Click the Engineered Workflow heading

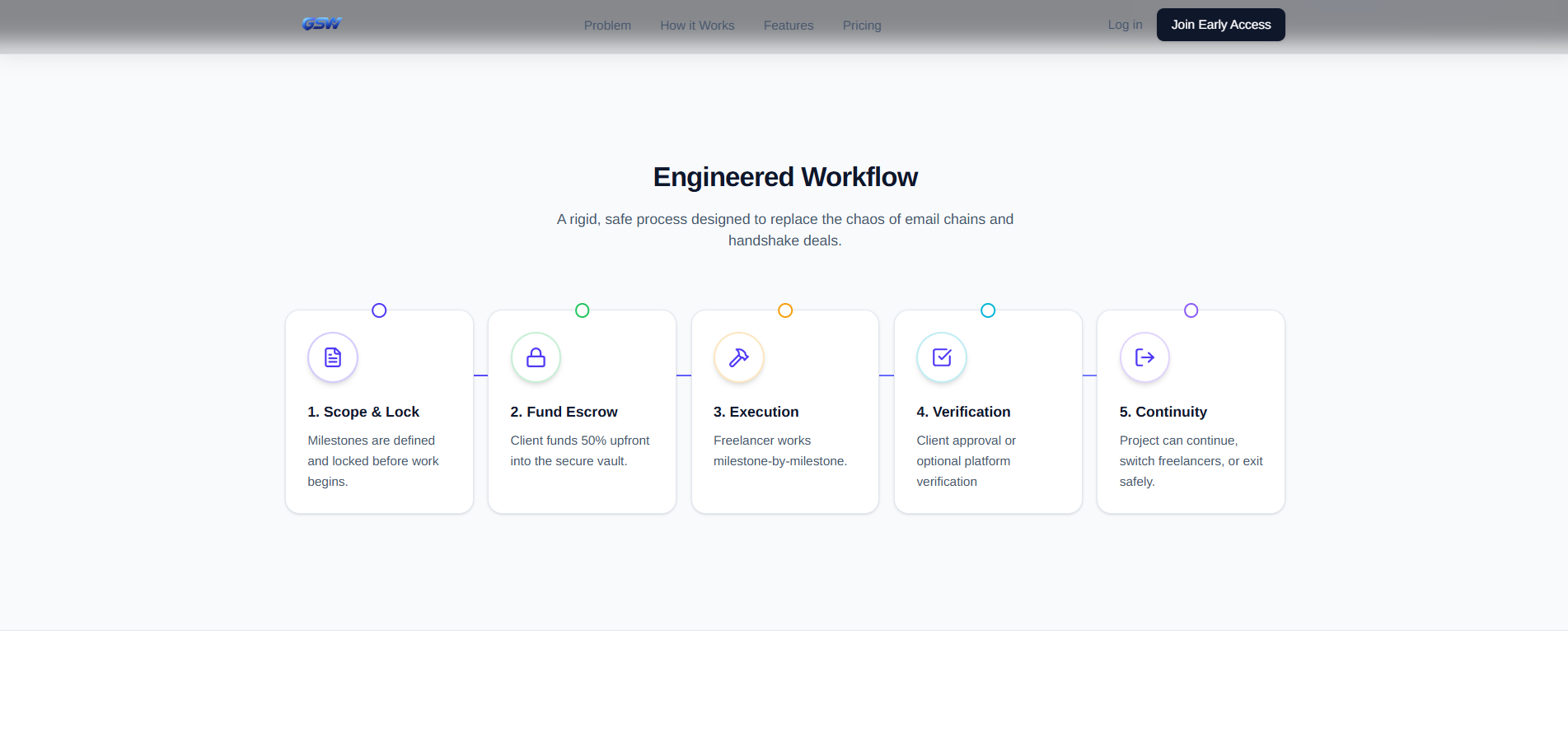click(785, 177)
